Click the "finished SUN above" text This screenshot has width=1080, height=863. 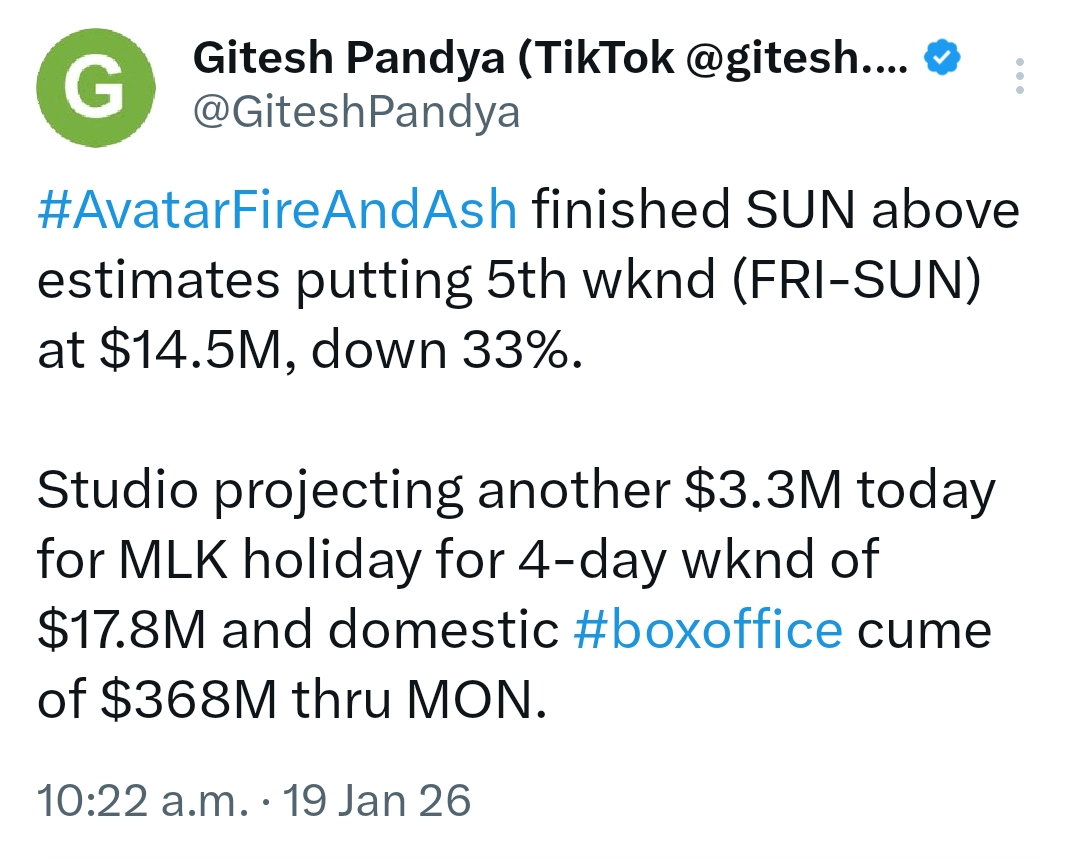(775, 212)
